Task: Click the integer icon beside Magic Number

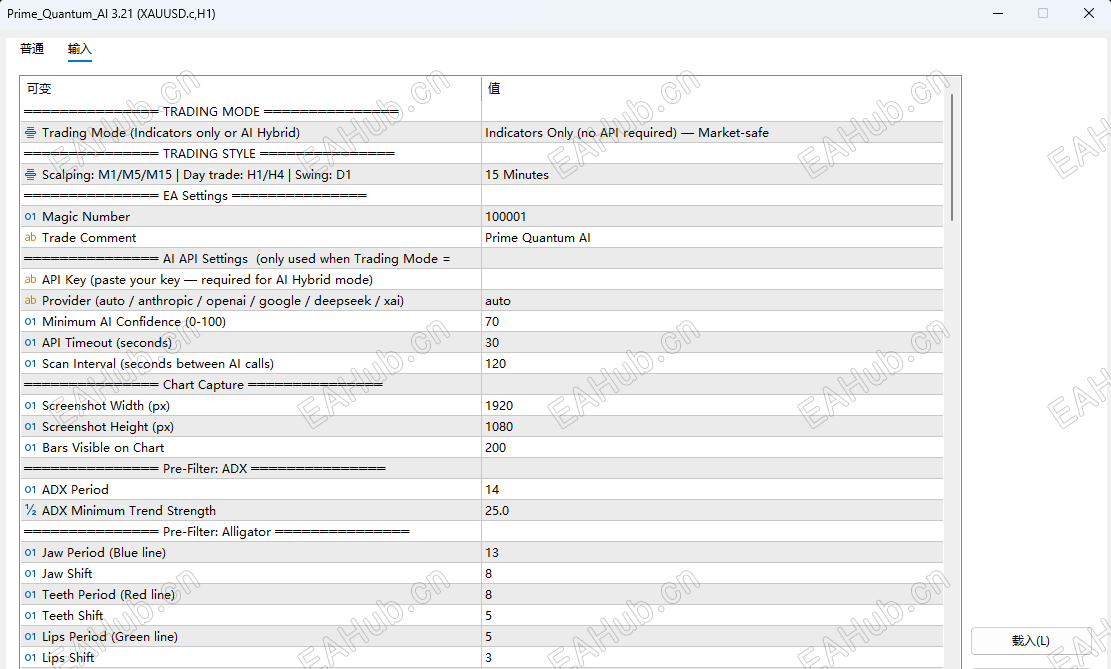Action: [30, 217]
